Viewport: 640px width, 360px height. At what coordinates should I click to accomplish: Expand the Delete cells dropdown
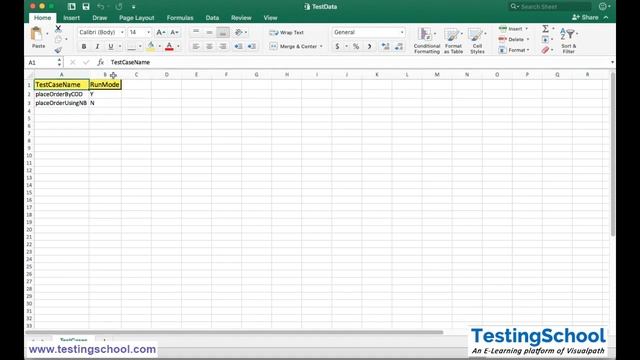[x=528, y=40]
